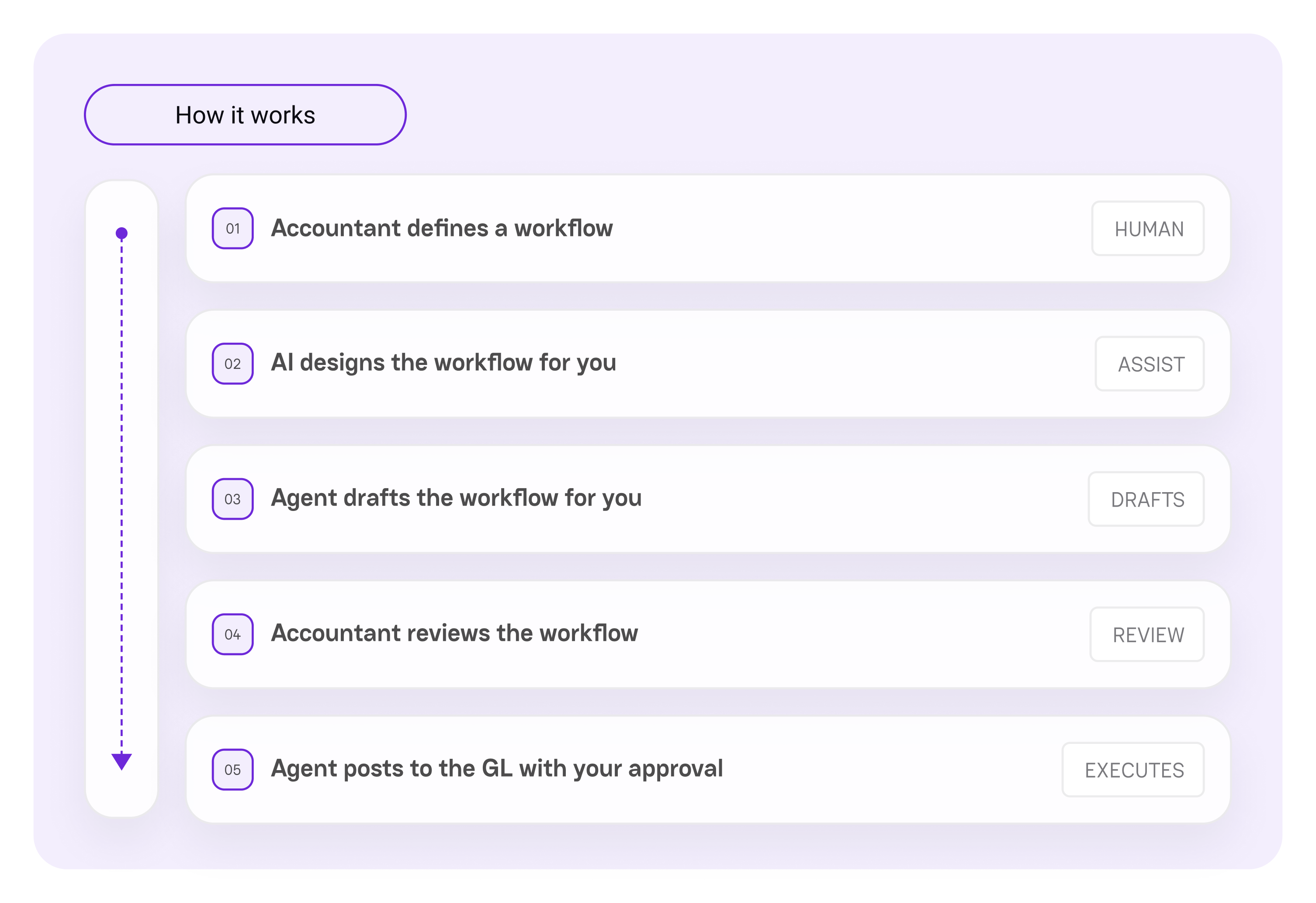The height and width of the screenshot is (903, 1316).
Task: Open 'AI designs the workflow for you'
Action: (x=443, y=363)
